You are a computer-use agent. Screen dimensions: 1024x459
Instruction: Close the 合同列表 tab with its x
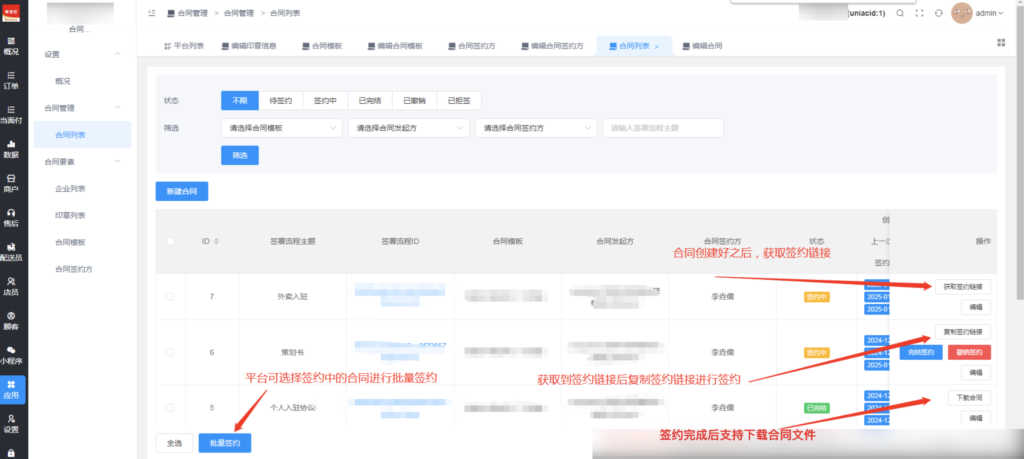[657, 46]
